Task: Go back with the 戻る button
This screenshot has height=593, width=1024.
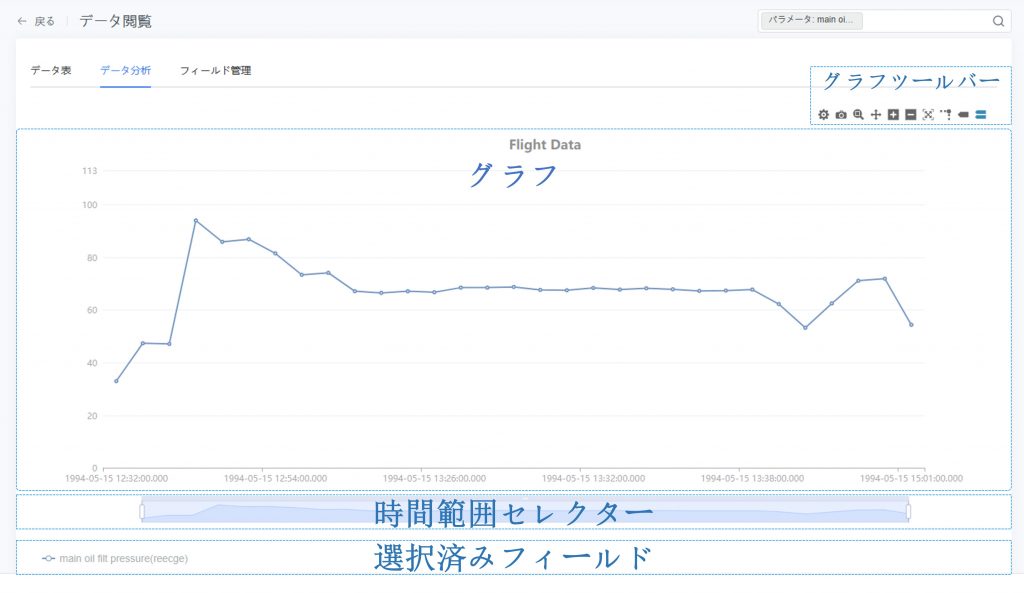Action: [x=36, y=21]
